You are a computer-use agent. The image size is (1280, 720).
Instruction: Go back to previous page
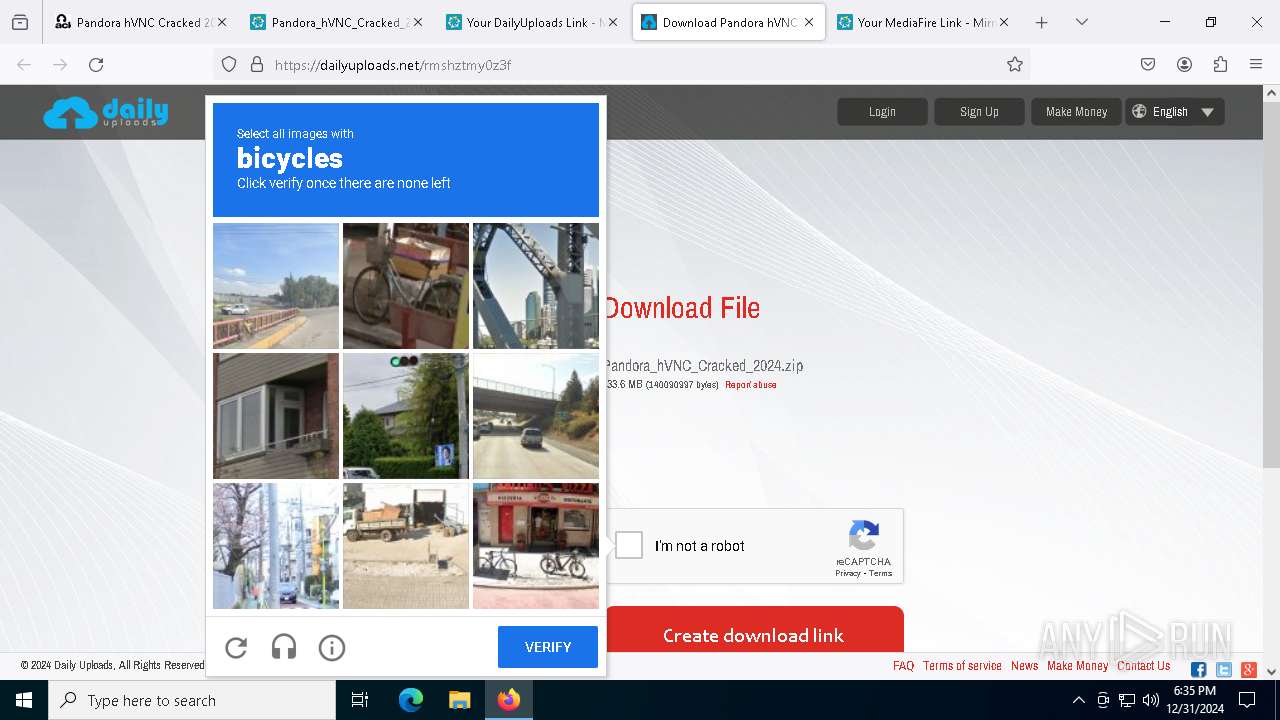(x=24, y=64)
